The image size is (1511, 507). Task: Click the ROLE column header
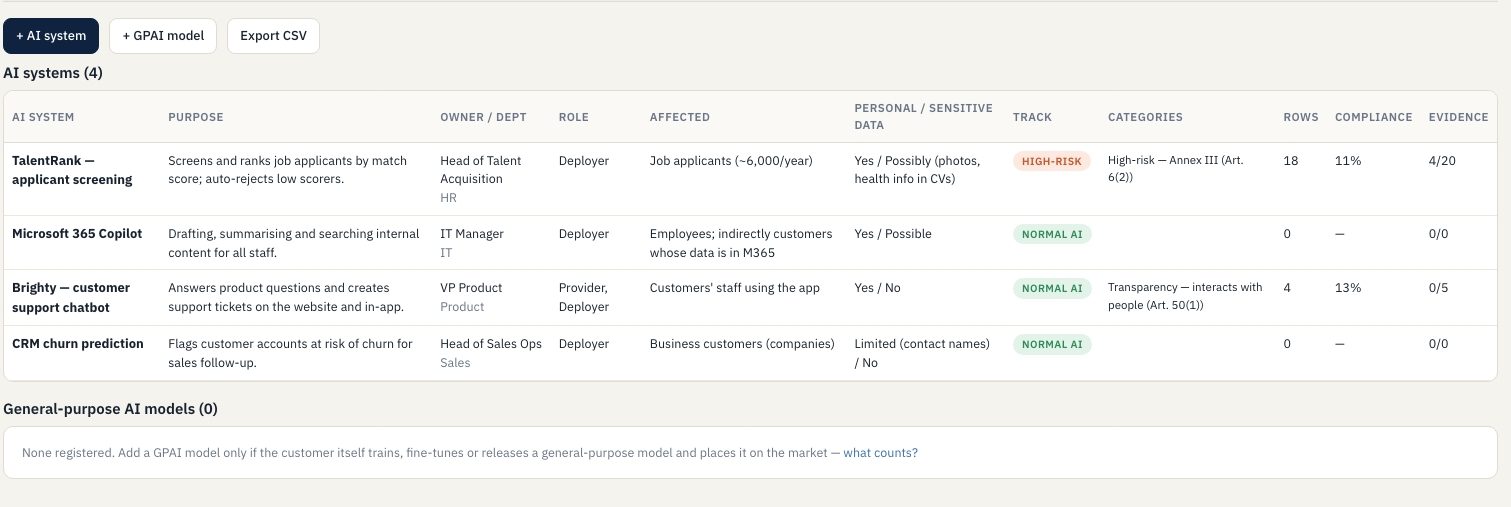[574, 117]
